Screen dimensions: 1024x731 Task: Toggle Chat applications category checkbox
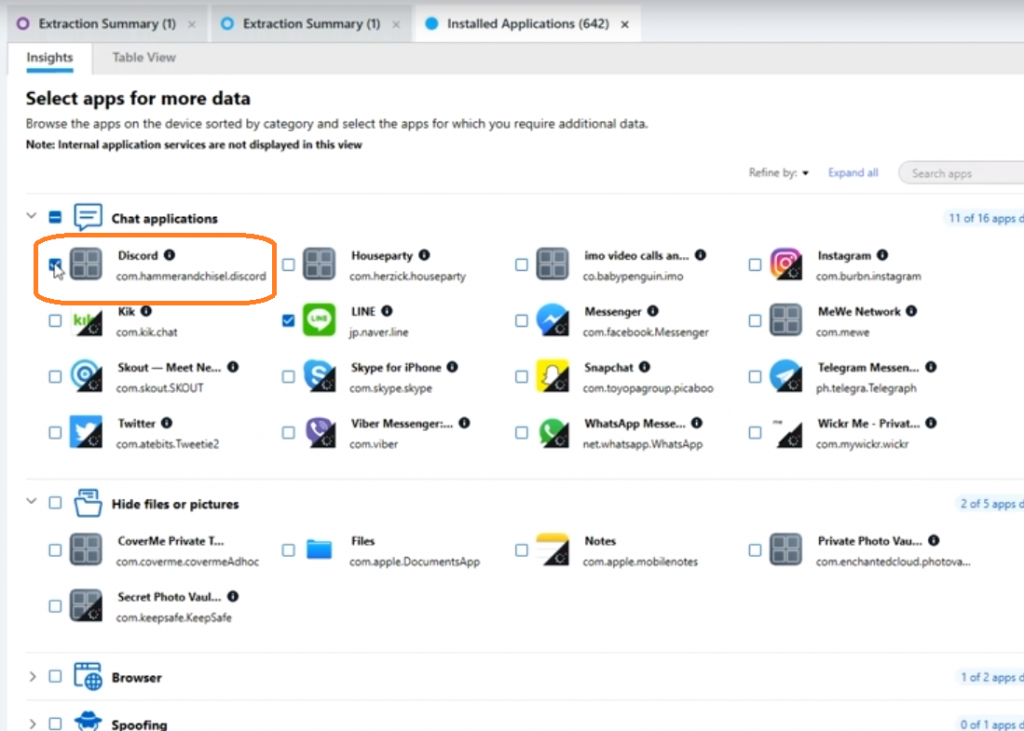[55, 216]
